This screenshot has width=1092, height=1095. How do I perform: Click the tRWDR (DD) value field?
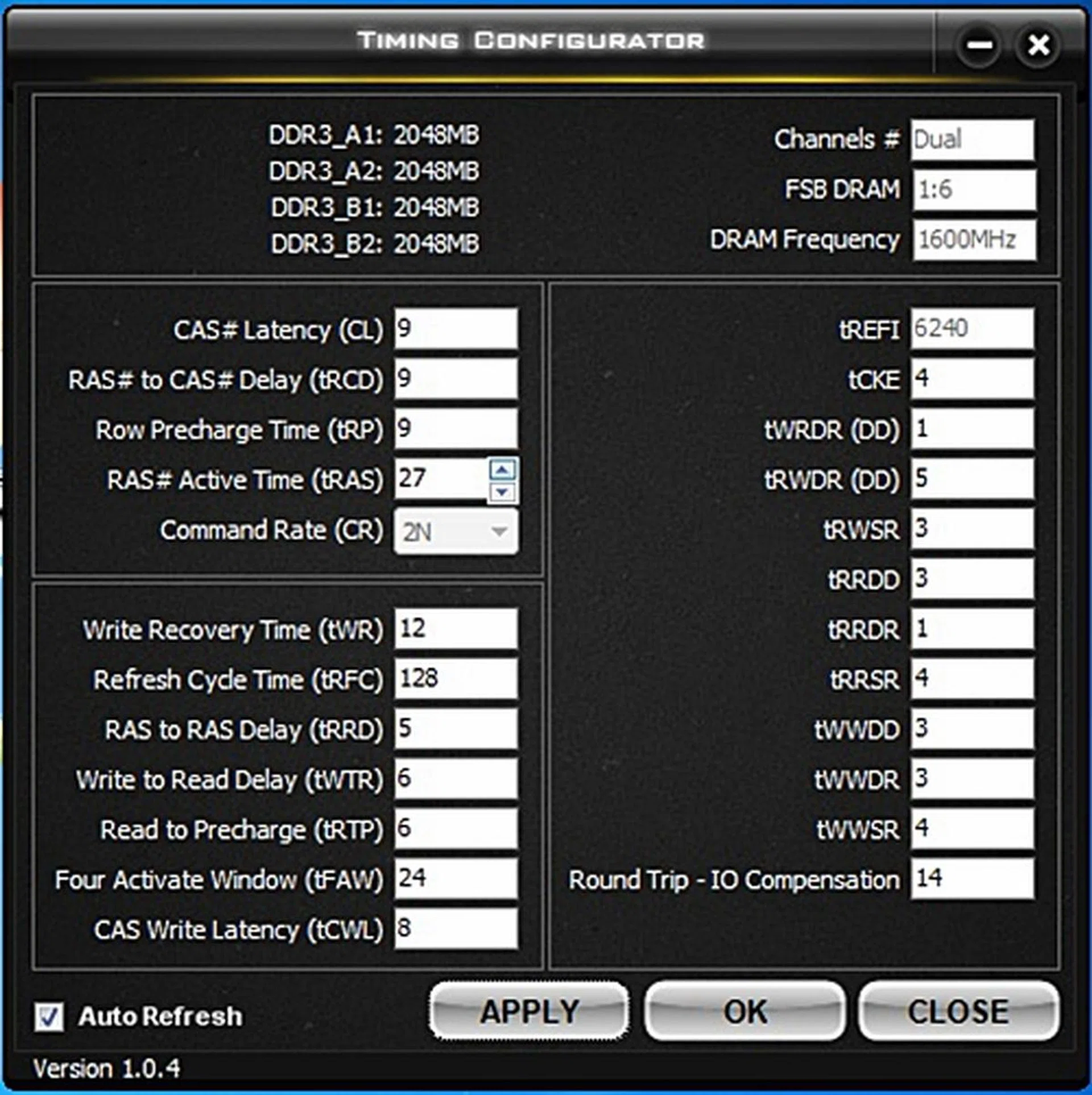click(973, 479)
